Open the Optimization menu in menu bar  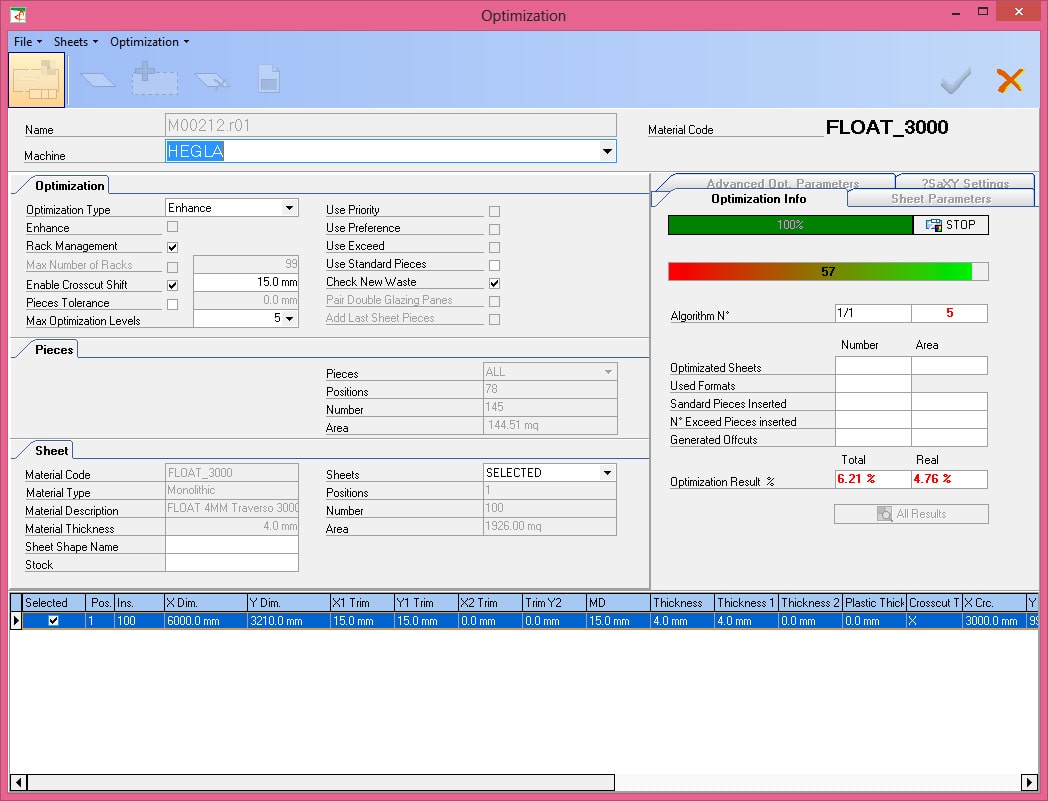[149, 41]
